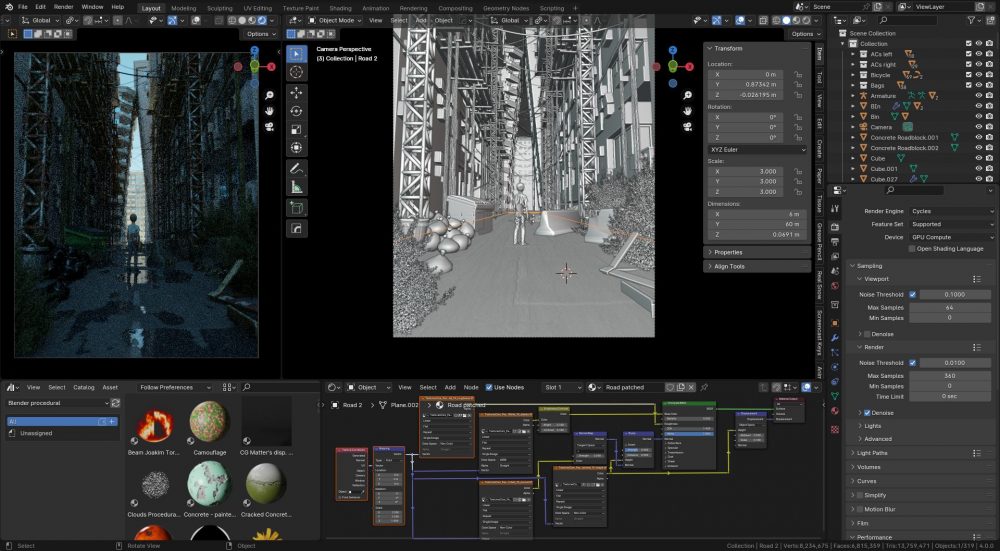Image resolution: width=1000 pixels, height=551 pixels.
Task: Open the Output properties tab icon
Action: 835,242
